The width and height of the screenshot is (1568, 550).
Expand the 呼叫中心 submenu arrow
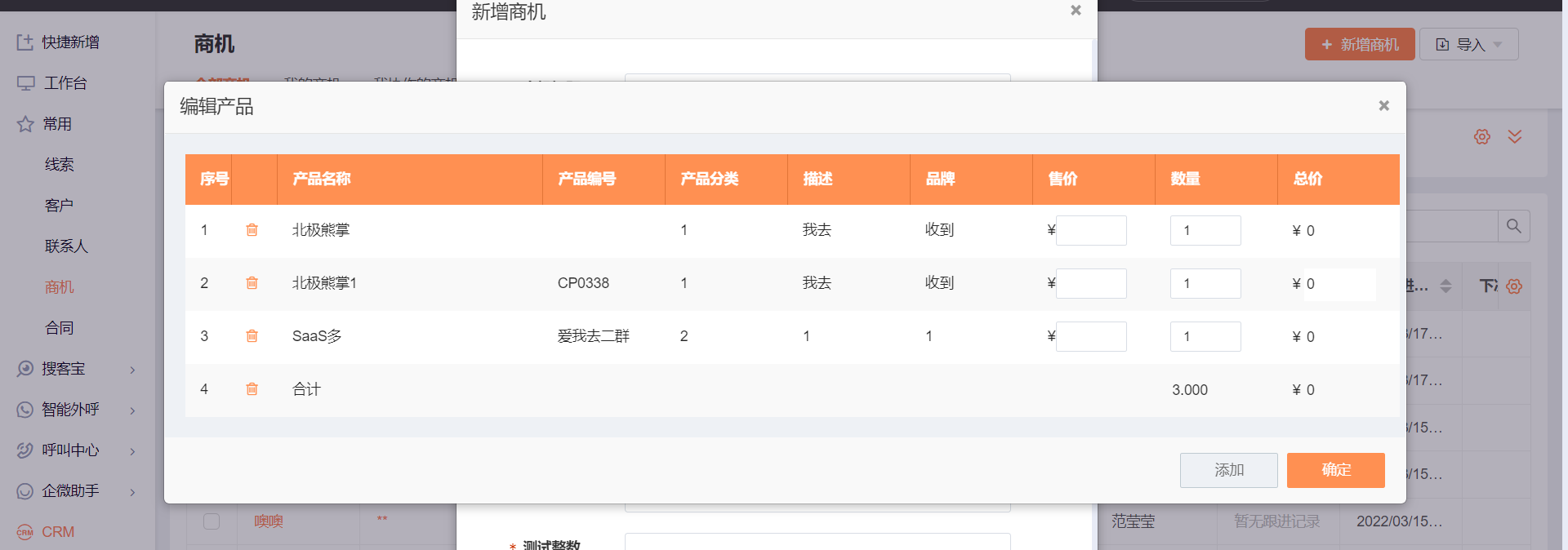(132, 451)
